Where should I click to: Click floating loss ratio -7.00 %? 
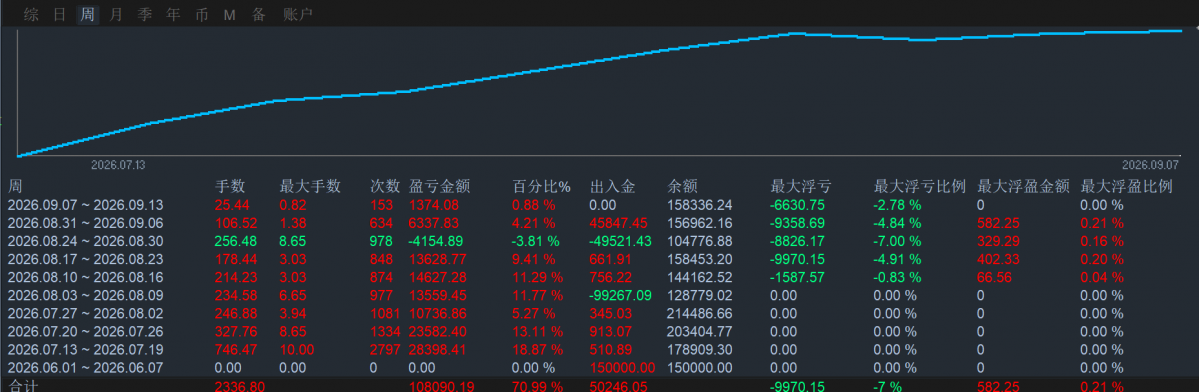pos(898,241)
